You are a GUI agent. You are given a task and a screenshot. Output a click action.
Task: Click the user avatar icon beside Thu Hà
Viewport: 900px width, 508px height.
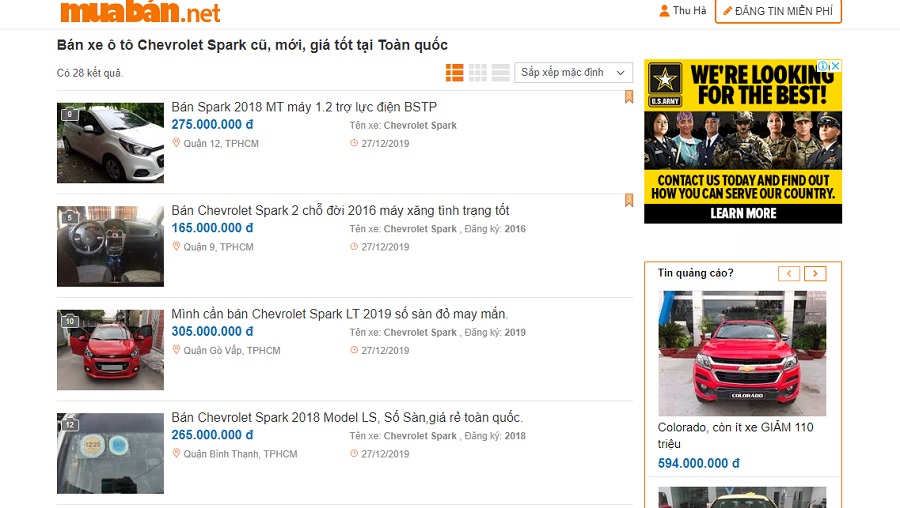[x=664, y=10]
